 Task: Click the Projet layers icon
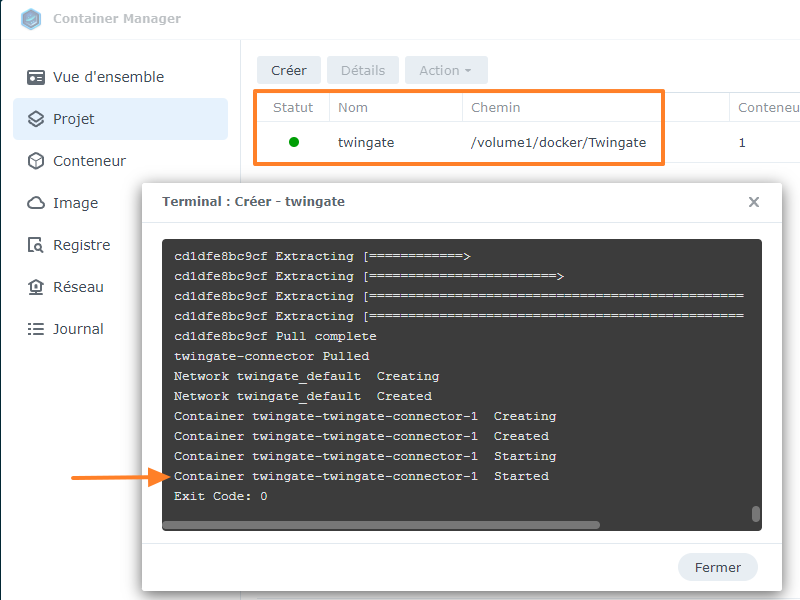tap(36, 119)
